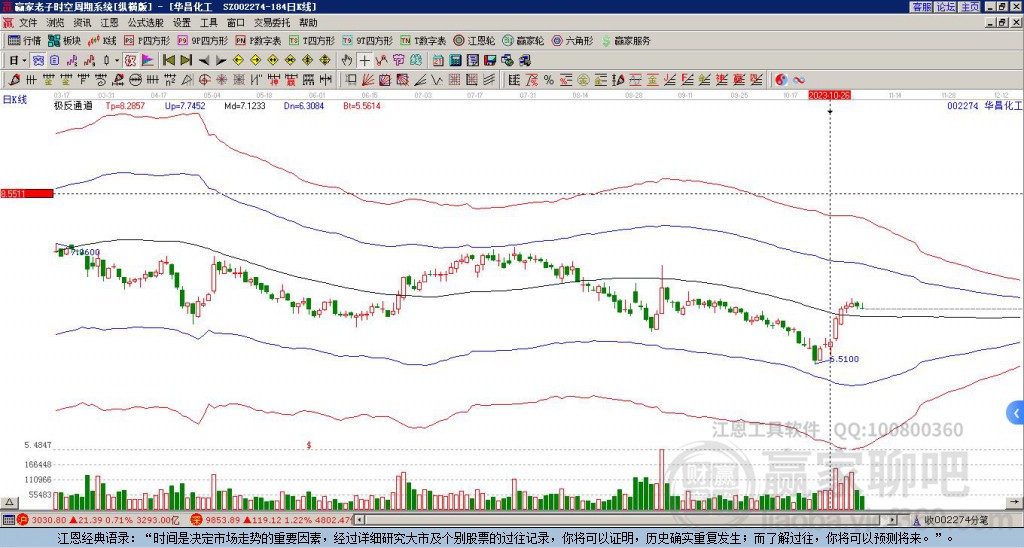
Task: Open the 帮助 menu
Action: (x=308, y=23)
